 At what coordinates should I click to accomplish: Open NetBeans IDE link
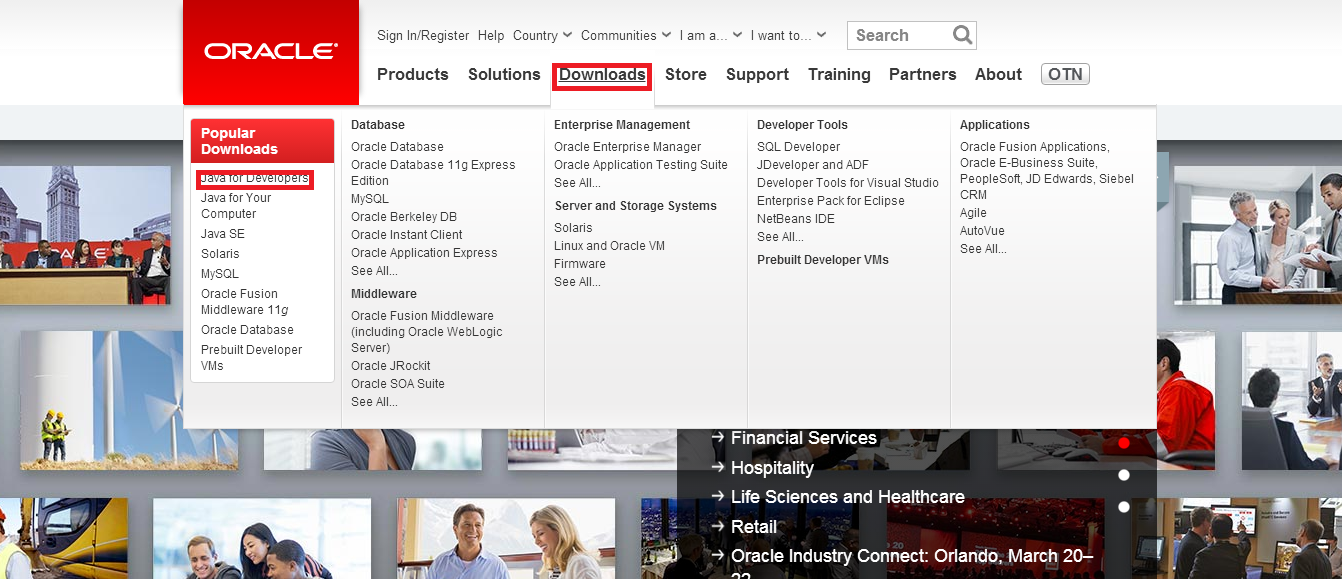(796, 219)
